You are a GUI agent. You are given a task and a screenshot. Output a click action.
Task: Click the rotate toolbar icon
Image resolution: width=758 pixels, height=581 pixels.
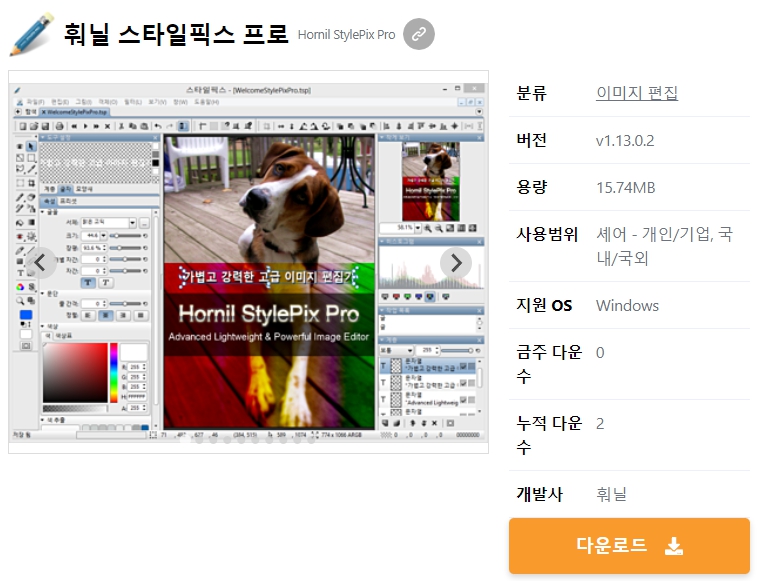pos(326,126)
